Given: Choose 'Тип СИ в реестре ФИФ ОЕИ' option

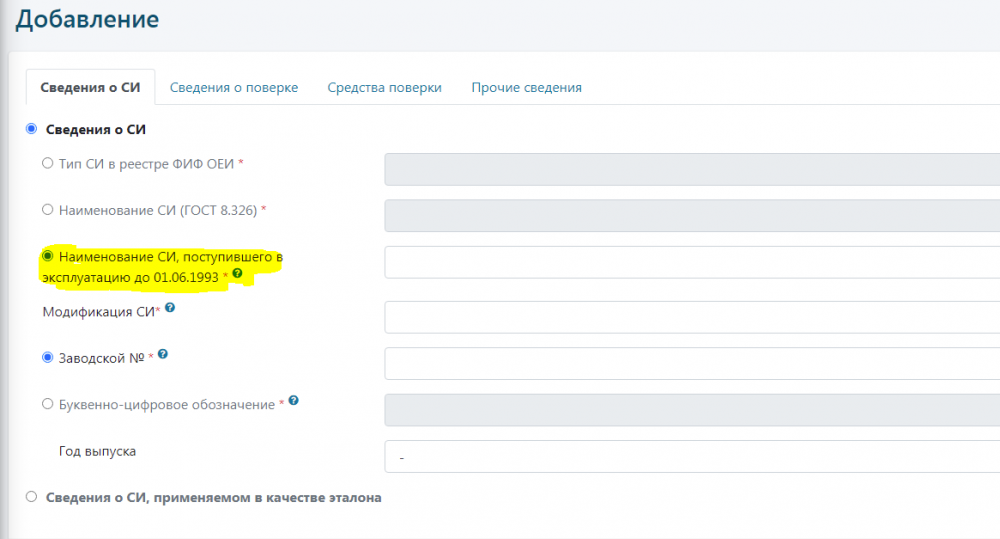Looking at the screenshot, I should [x=47, y=162].
